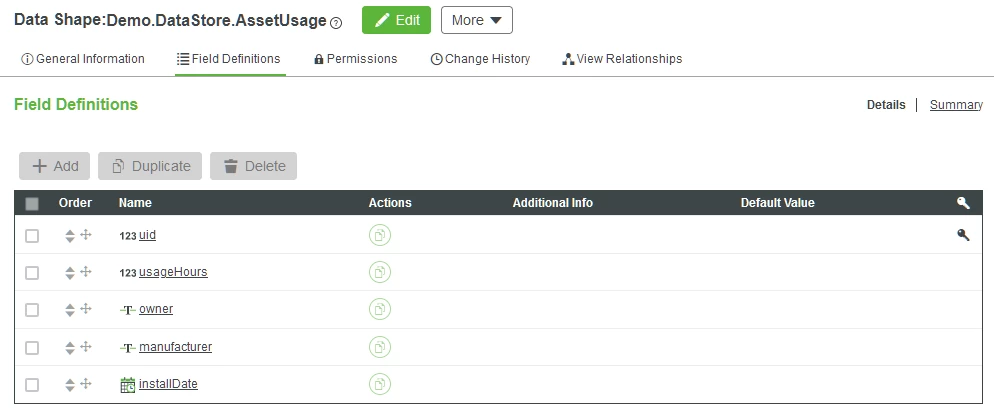994x414 pixels.
Task: Click the order arrows for manufacturer row
Action: 70,347
